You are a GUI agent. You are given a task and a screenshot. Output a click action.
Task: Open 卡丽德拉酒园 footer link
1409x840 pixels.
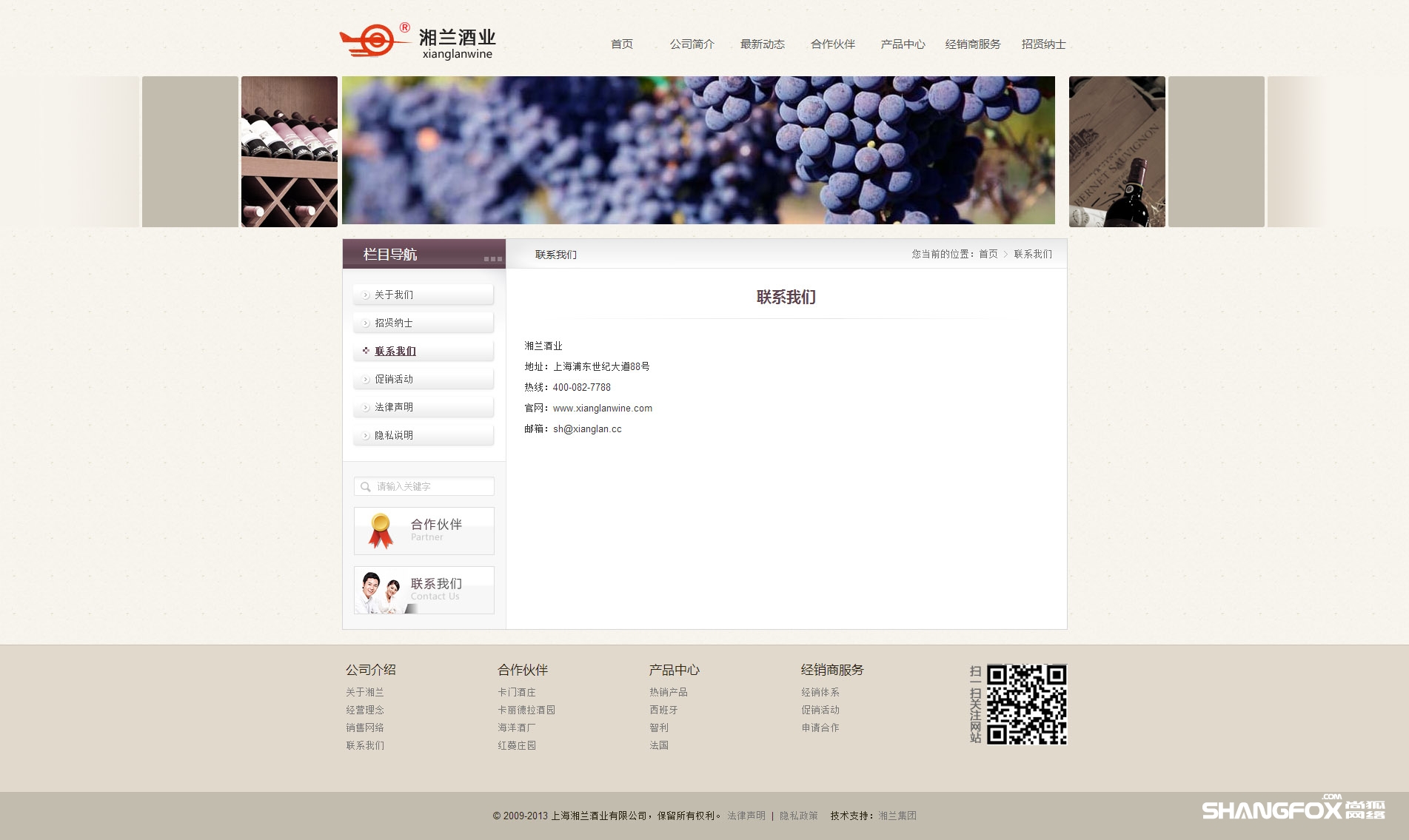[526, 710]
